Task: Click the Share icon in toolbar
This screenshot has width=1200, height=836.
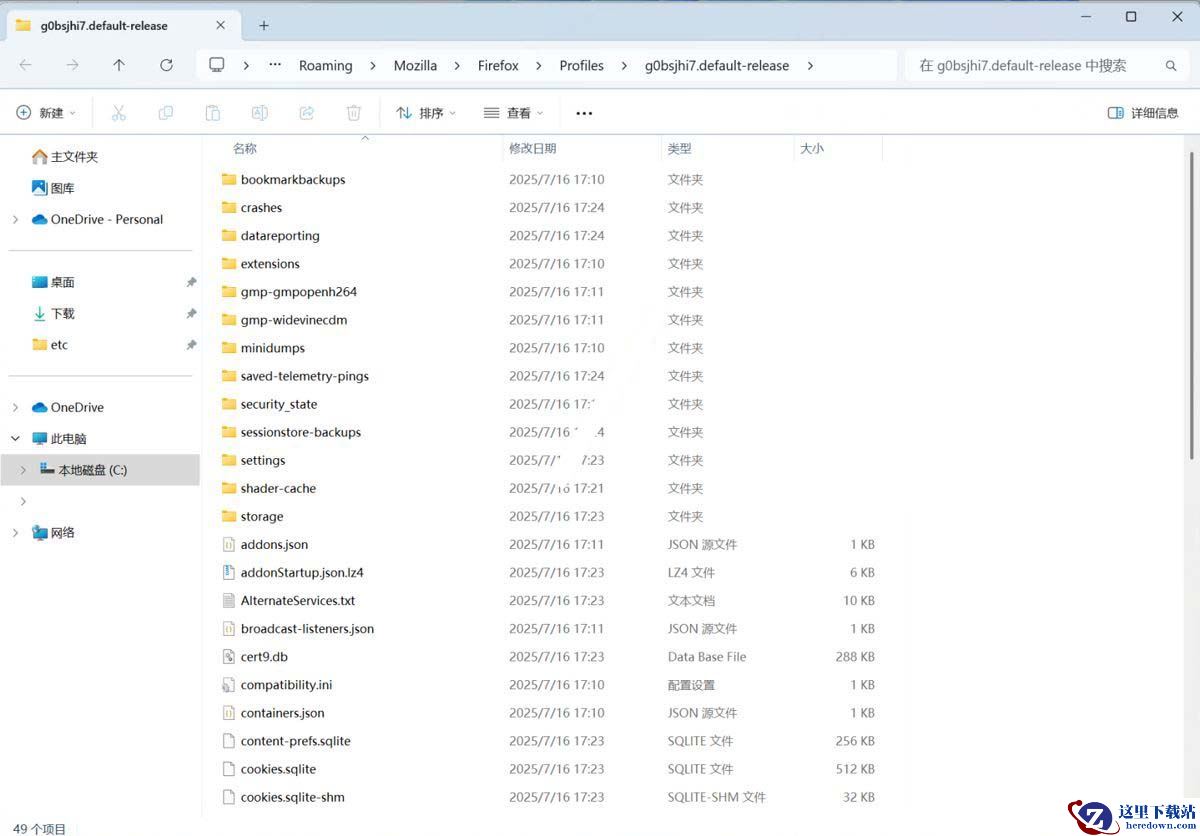Action: click(307, 113)
